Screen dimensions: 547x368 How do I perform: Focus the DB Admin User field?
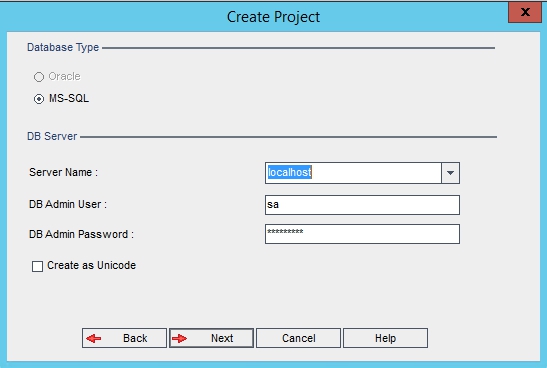362,205
